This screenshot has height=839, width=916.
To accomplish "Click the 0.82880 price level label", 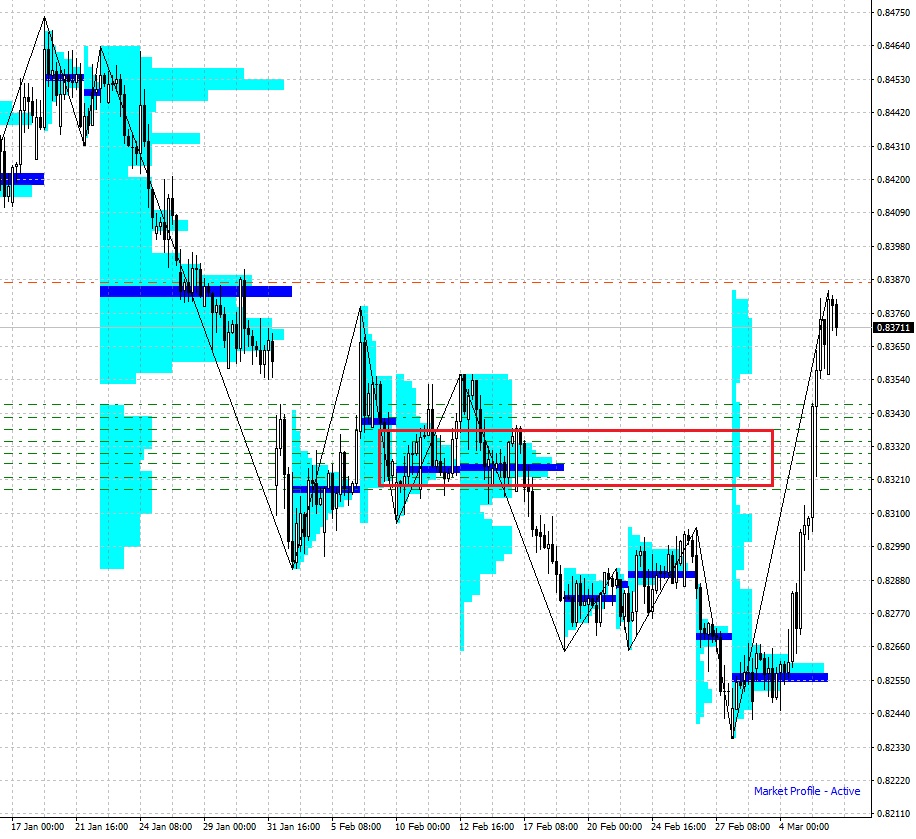I will (x=893, y=581).
